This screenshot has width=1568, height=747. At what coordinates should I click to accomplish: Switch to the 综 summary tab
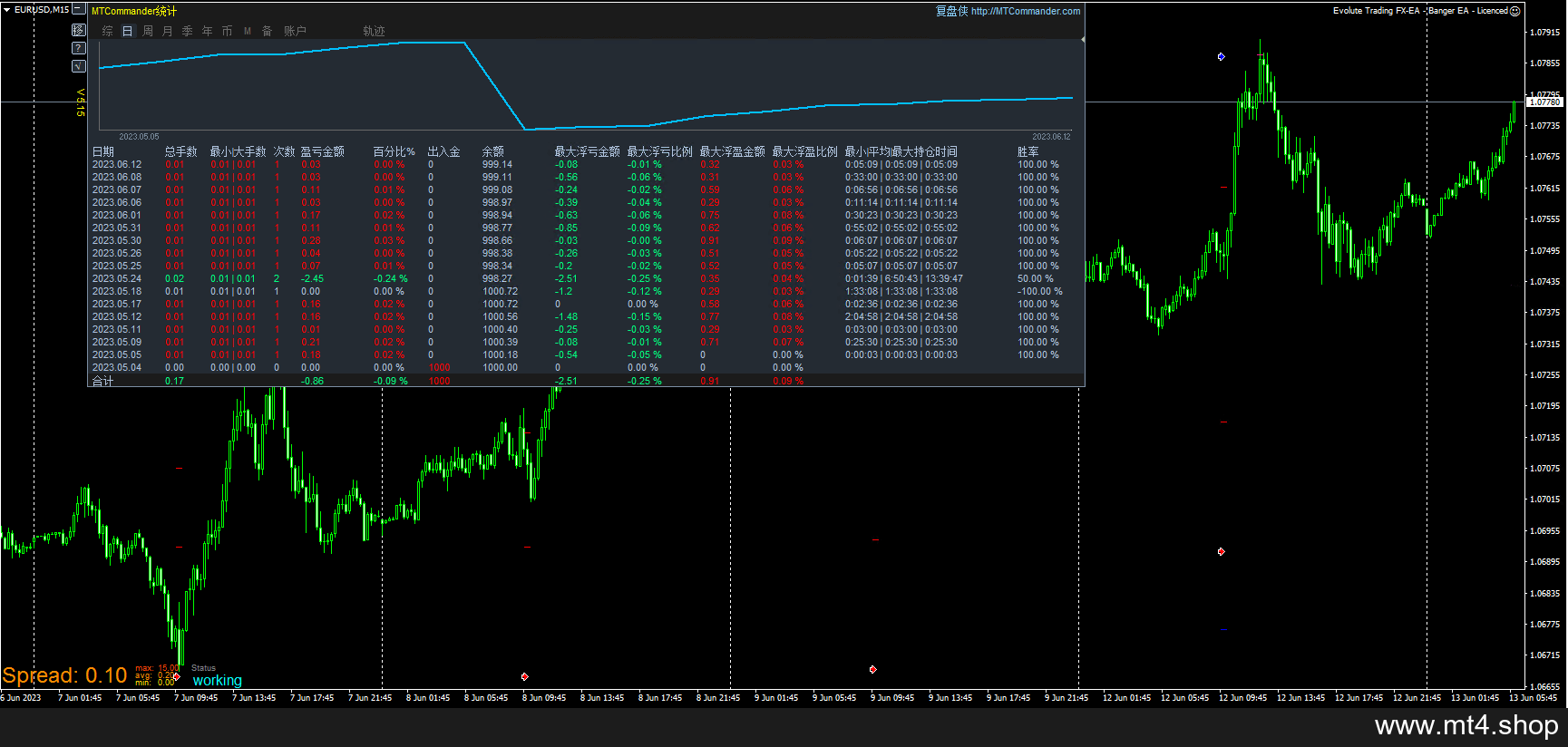pyautogui.click(x=108, y=31)
